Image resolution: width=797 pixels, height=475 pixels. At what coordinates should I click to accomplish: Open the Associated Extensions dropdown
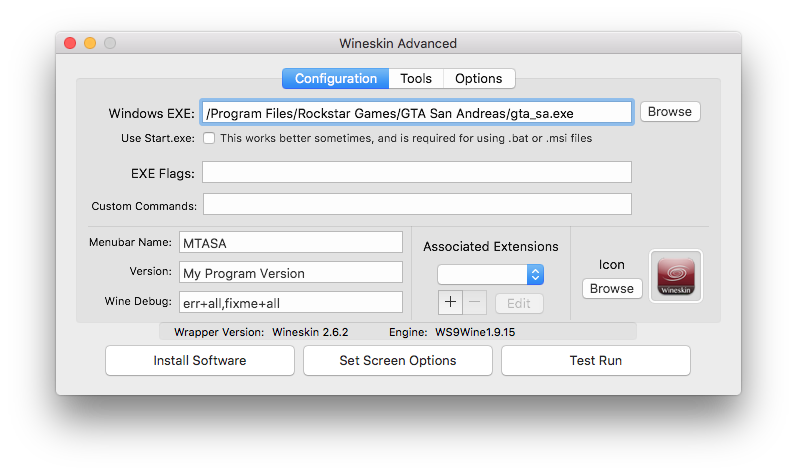coord(490,274)
